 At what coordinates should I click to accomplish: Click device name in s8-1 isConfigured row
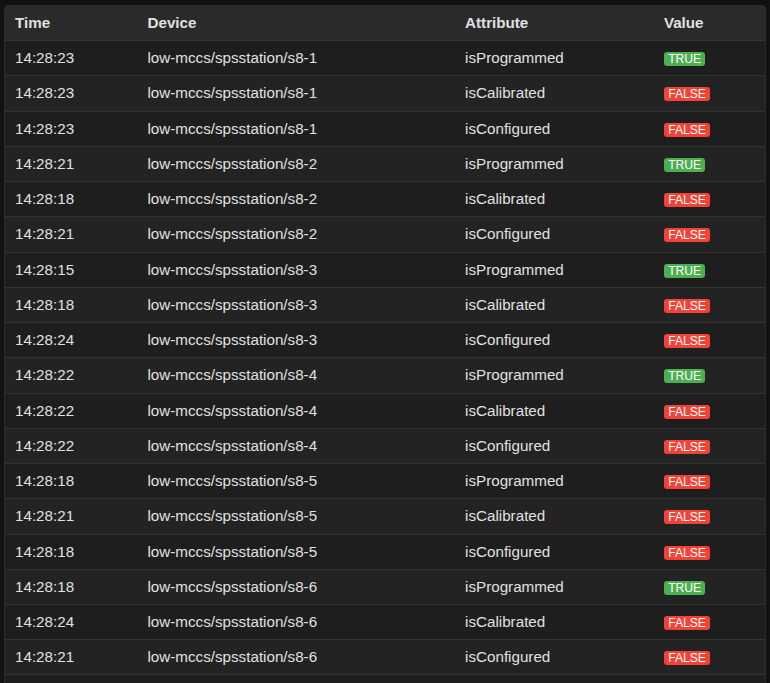[232, 129]
